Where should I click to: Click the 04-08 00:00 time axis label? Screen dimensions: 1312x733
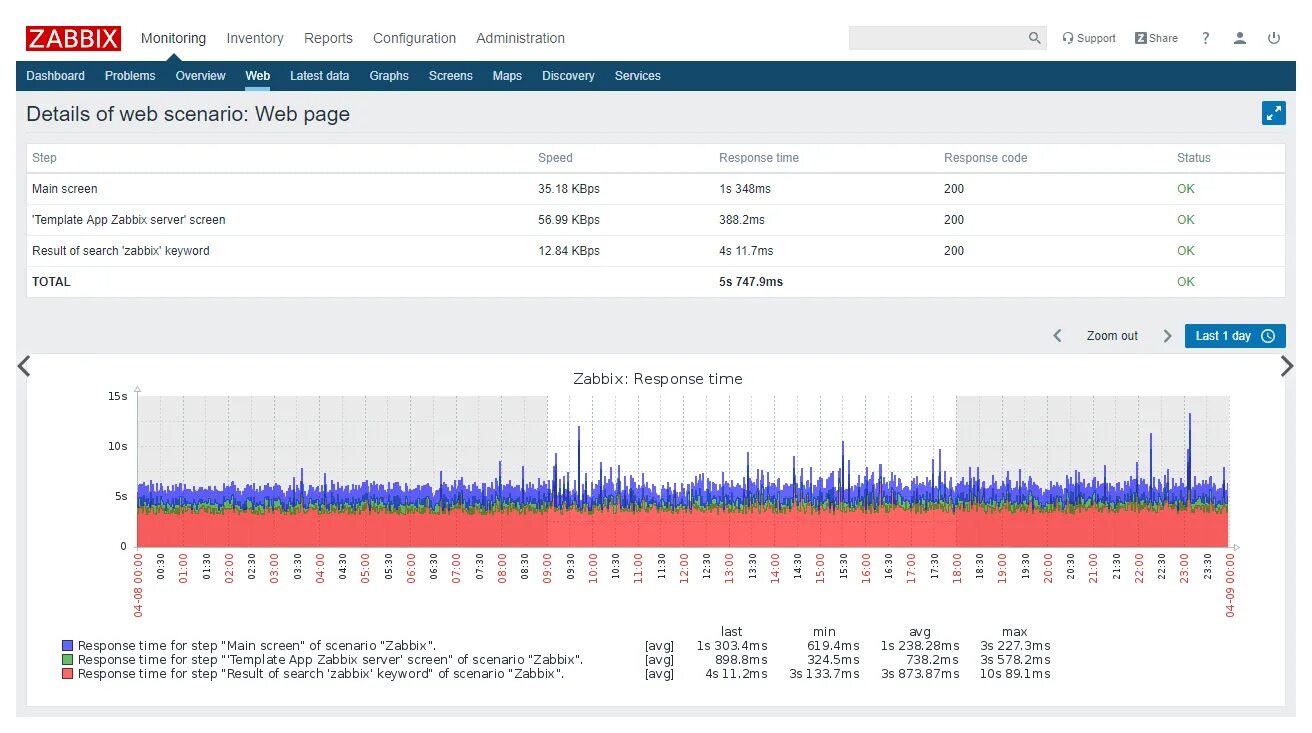click(x=138, y=587)
